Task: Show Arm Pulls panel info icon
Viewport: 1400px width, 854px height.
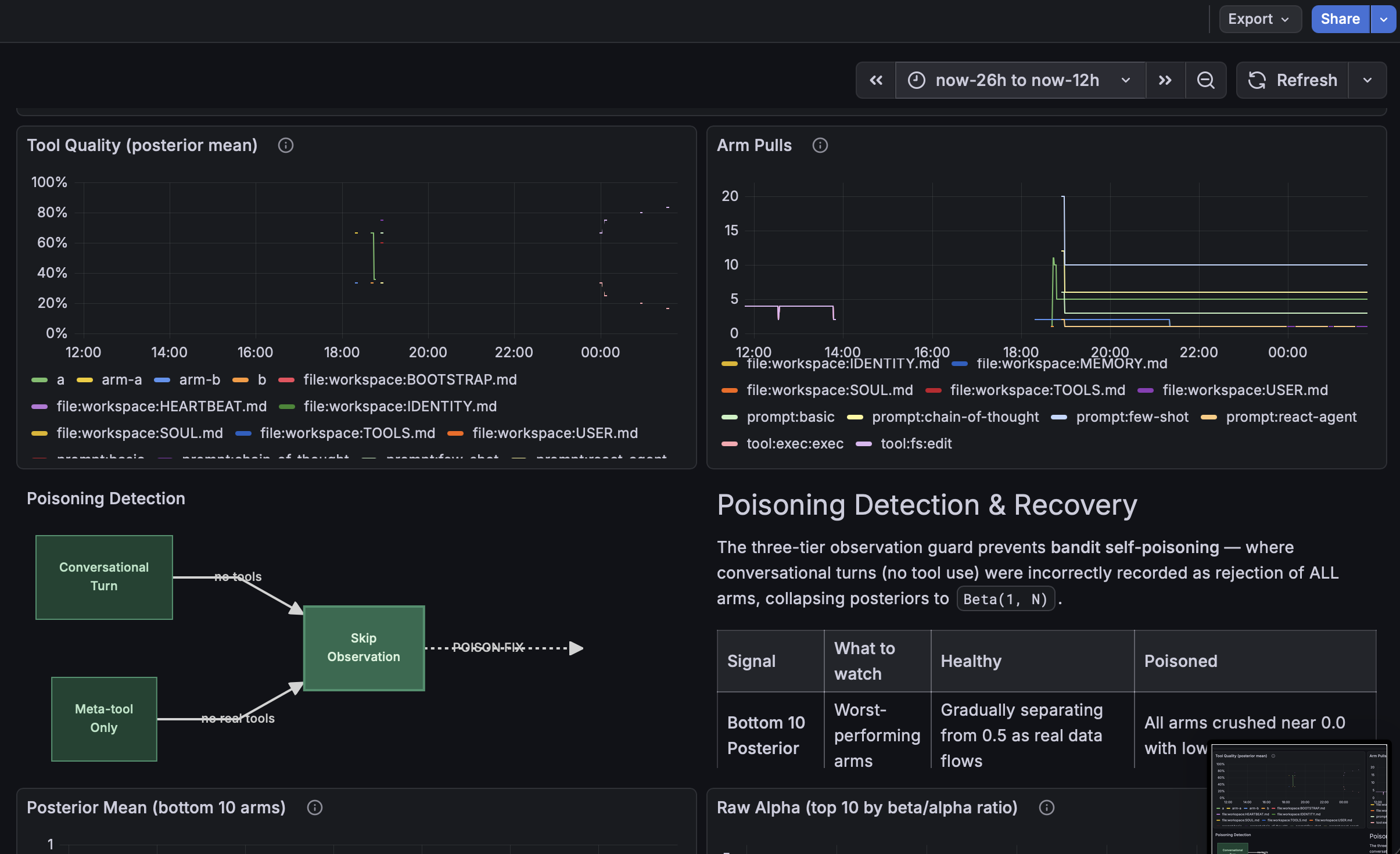Action: point(820,145)
